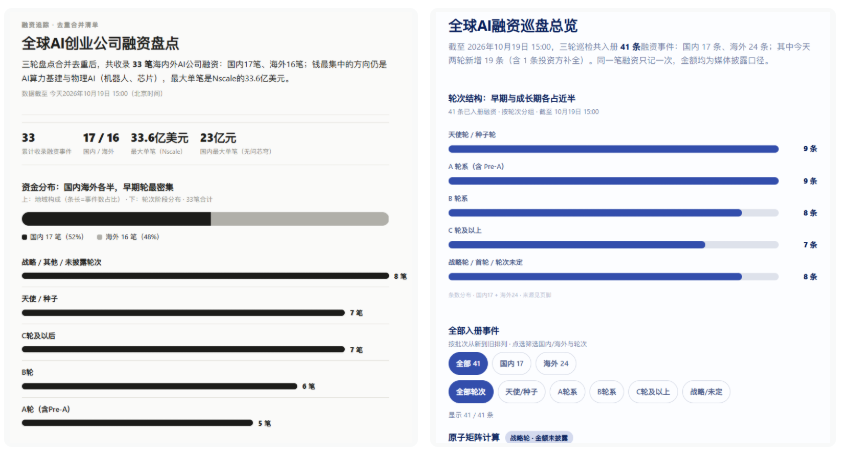The image size is (842, 460).
Task: Click the black square 国内 legend swatch
Action: [24, 237]
